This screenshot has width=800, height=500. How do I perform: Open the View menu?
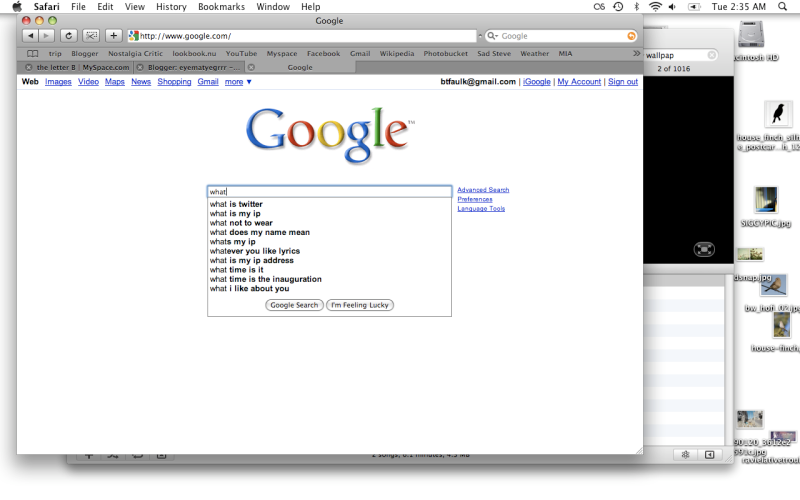point(135,7)
